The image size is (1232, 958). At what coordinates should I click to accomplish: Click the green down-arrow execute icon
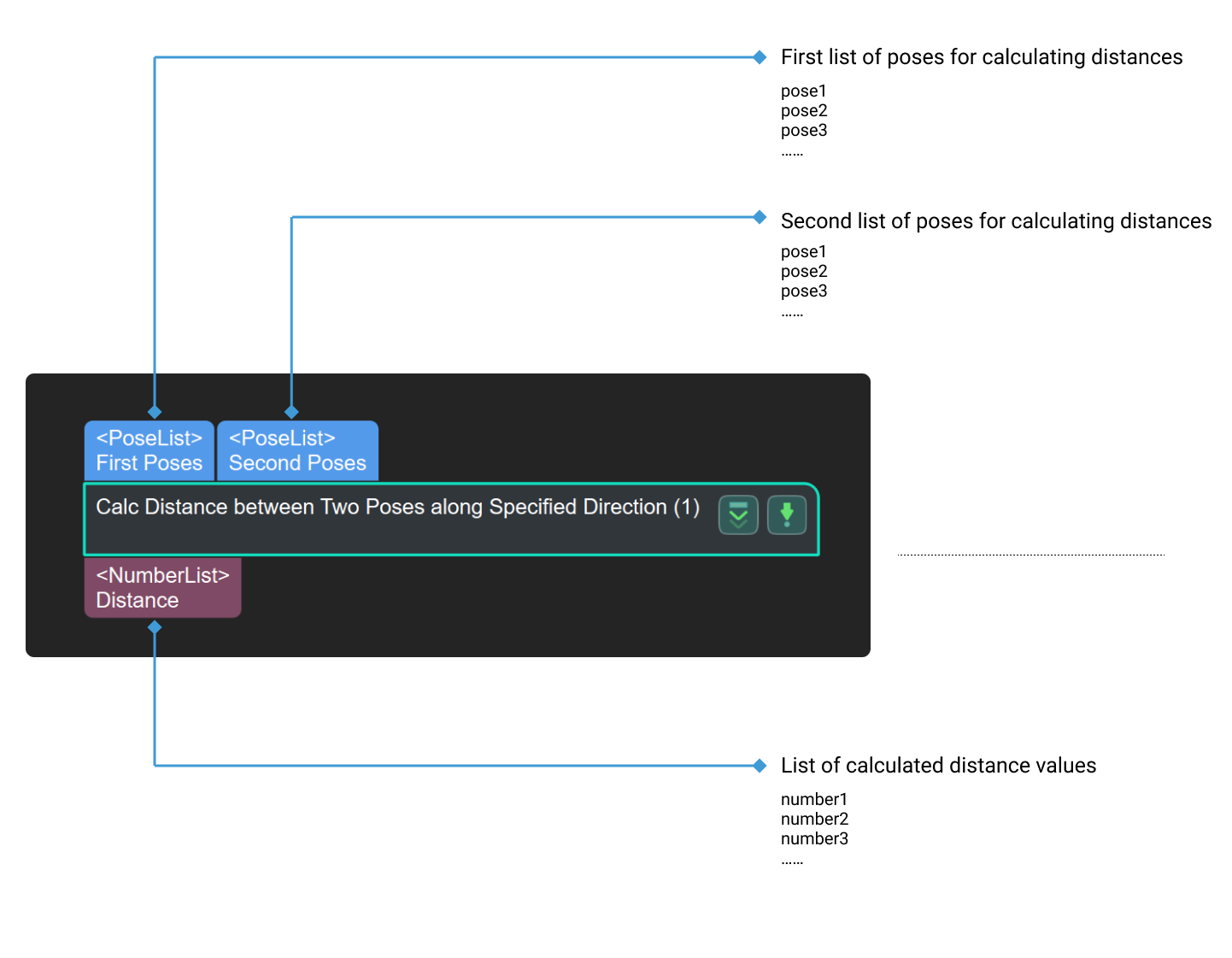click(x=787, y=514)
